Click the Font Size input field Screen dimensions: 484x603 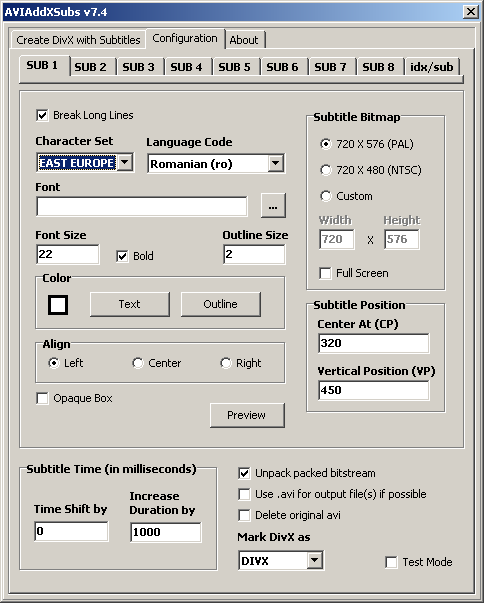[68, 254]
